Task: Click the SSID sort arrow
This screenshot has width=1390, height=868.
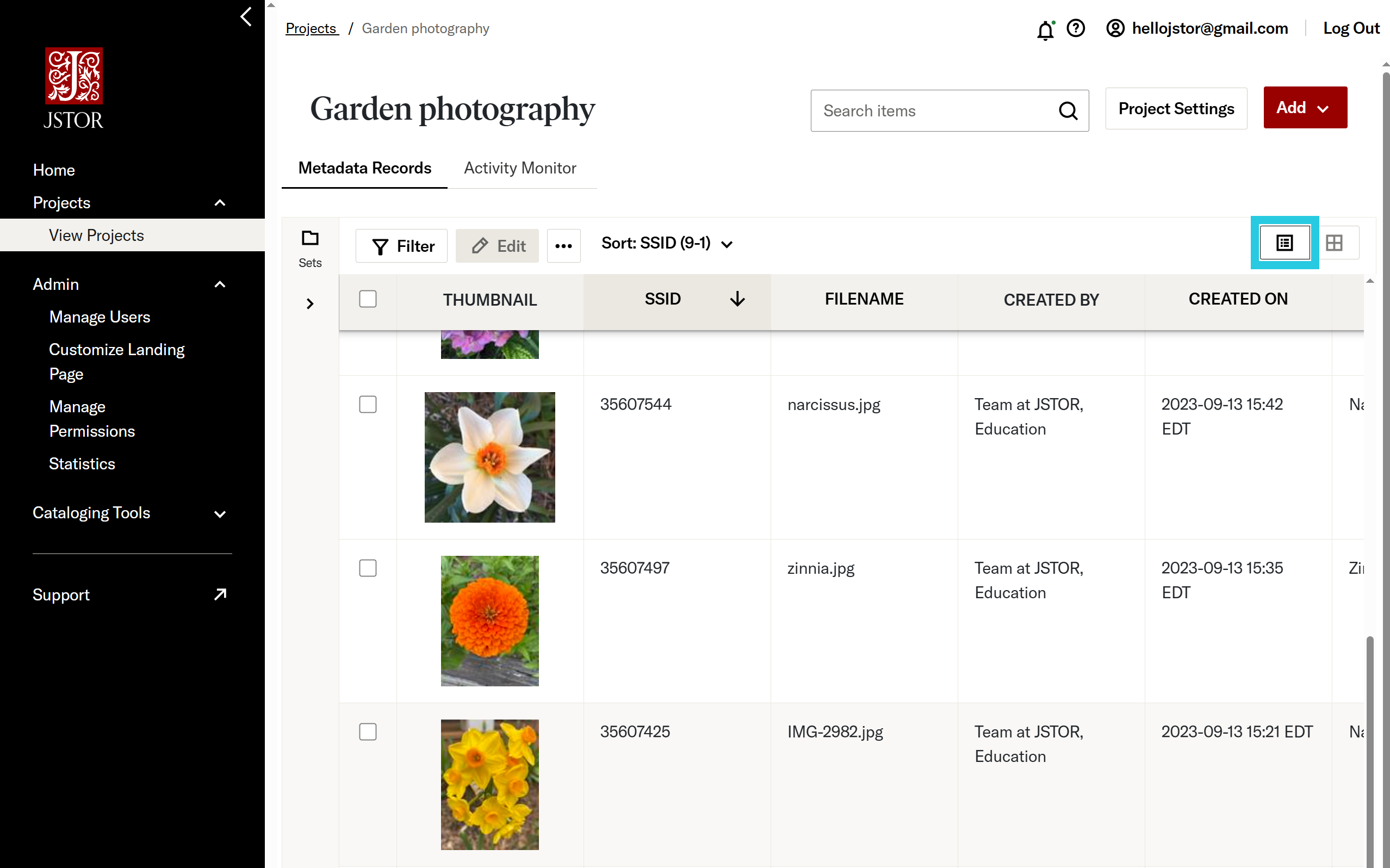Action: 737,299
